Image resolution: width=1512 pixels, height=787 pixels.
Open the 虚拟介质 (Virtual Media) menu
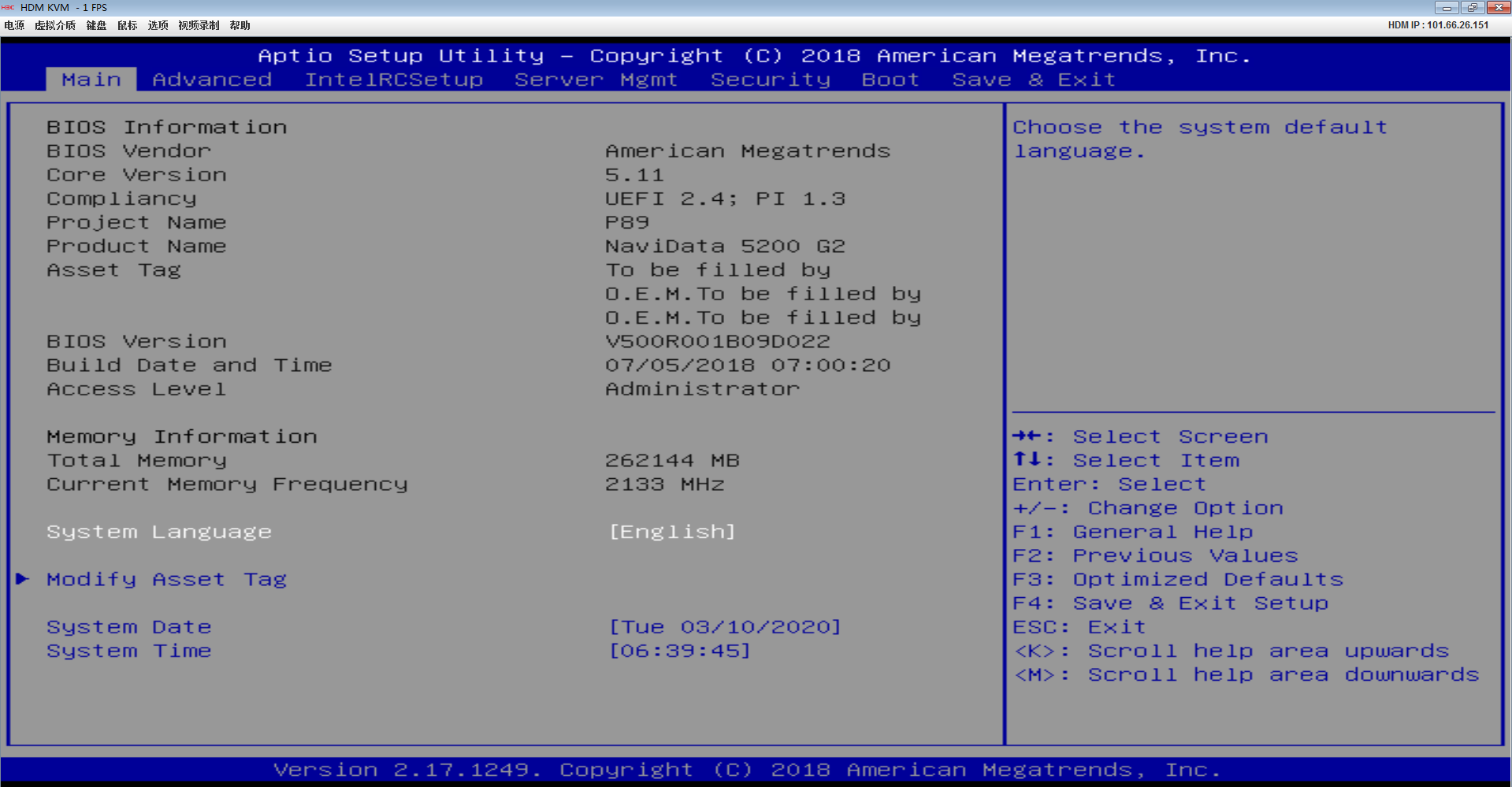click(x=55, y=25)
